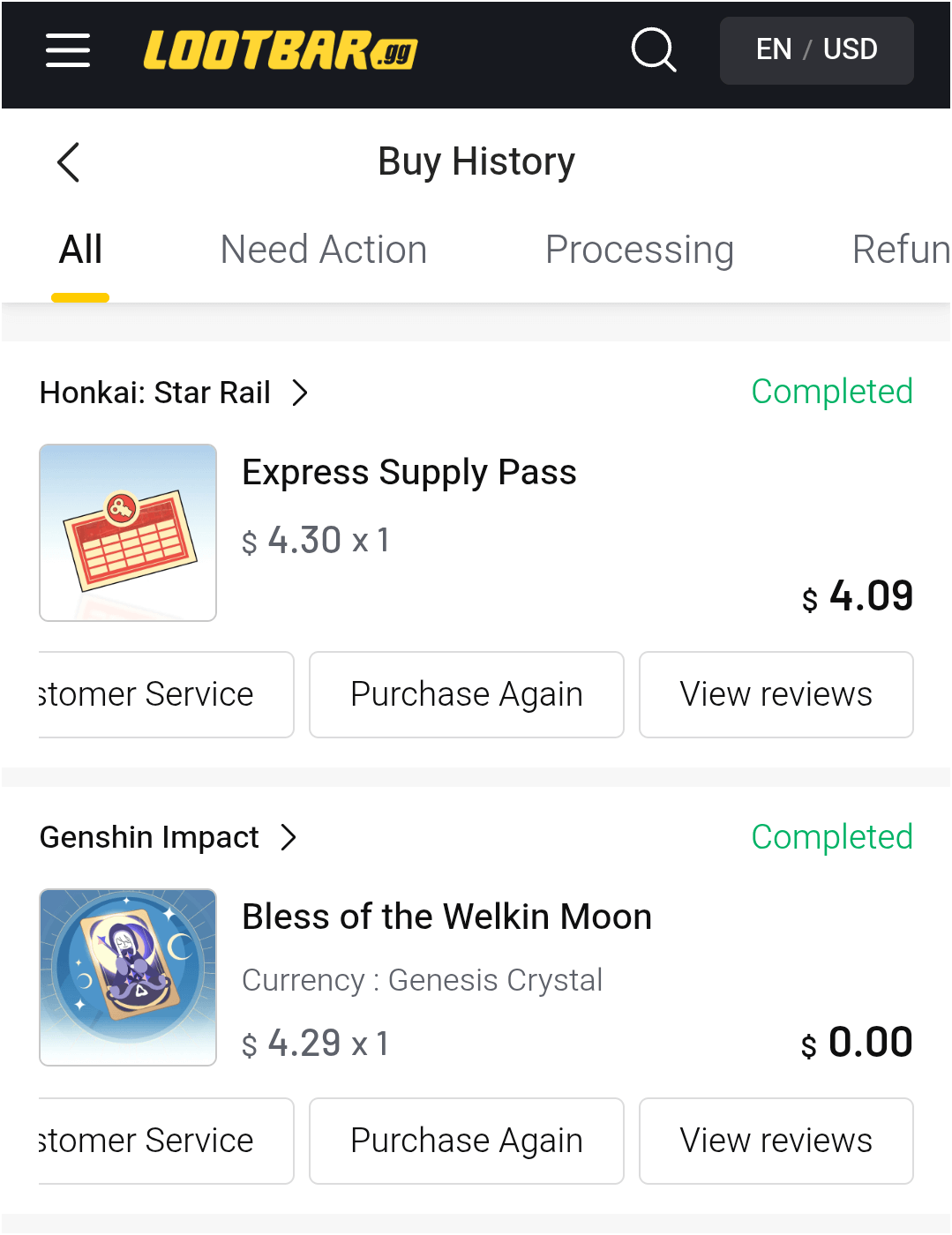Click the Bless of the Welkin Moon title
952x1235 pixels.
click(x=446, y=917)
